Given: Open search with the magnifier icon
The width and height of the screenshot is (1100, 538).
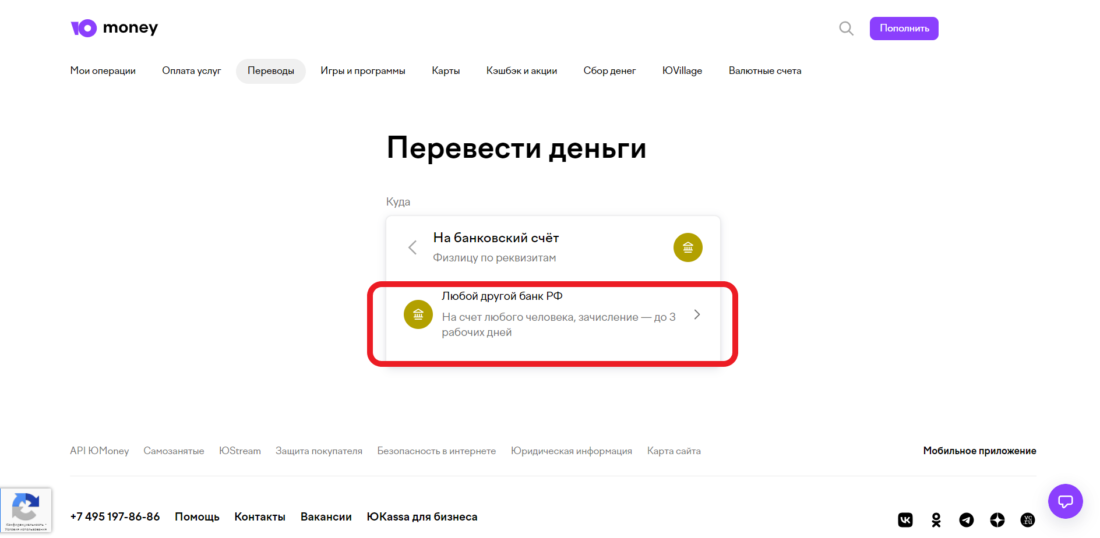Looking at the screenshot, I should pos(846,29).
